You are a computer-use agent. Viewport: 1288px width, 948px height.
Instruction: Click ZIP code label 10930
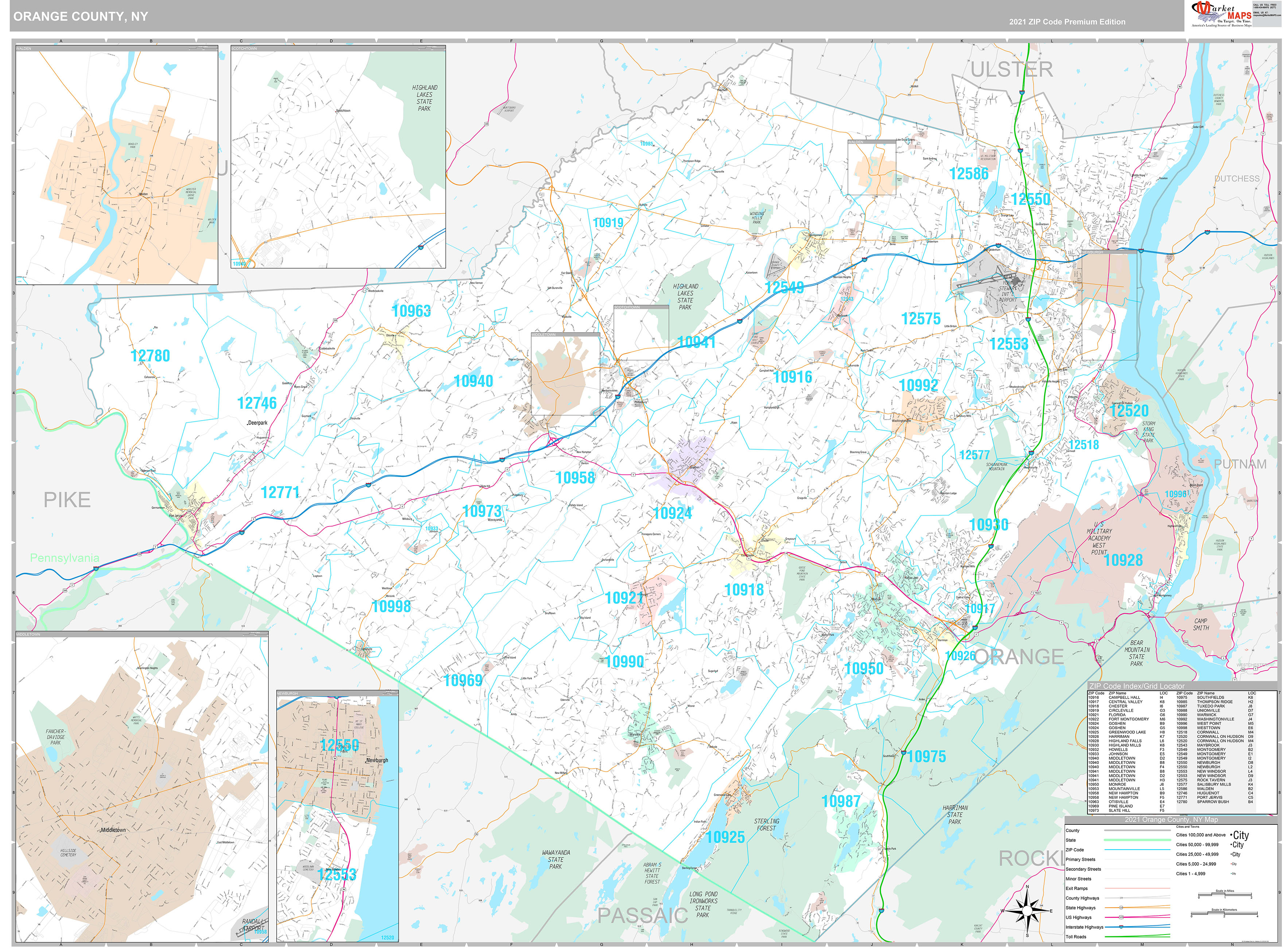pyautogui.click(x=989, y=524)
